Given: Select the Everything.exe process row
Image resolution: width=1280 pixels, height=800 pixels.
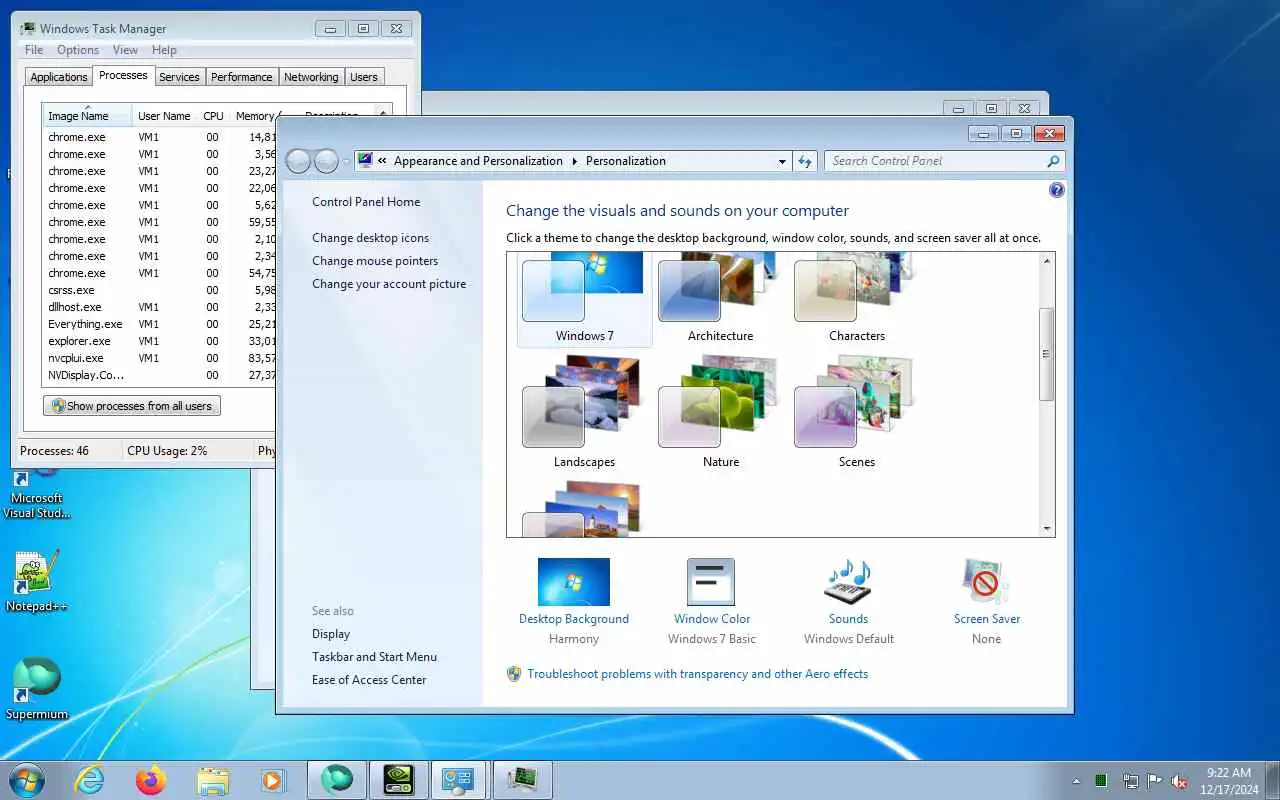Looking at the screenshot, I should click(x=160, y=324).
